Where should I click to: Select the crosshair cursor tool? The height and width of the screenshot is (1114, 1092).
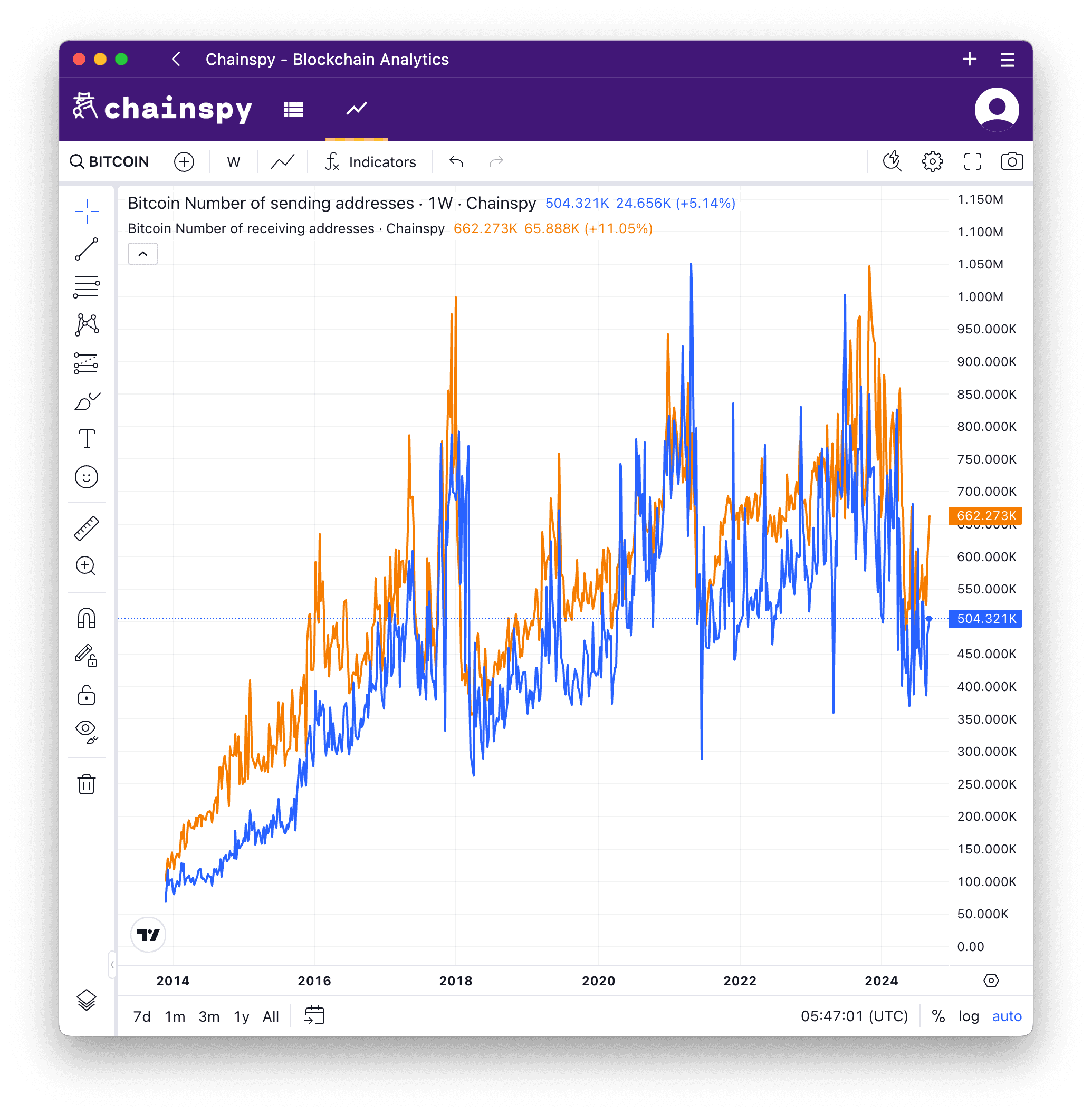tap(87, 211)
